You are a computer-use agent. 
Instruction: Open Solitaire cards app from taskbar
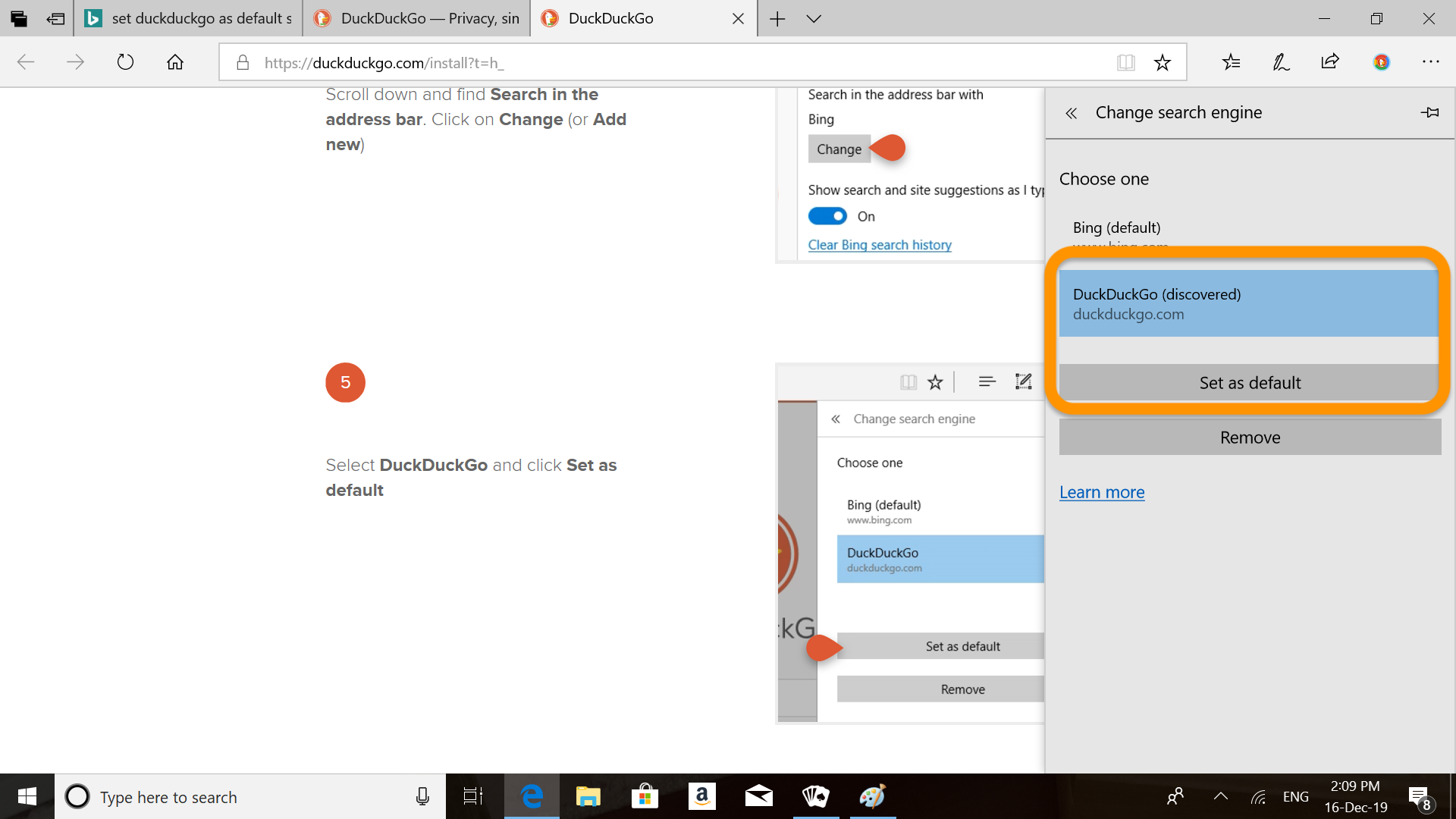pyautogui.click(x=816, y=796)
